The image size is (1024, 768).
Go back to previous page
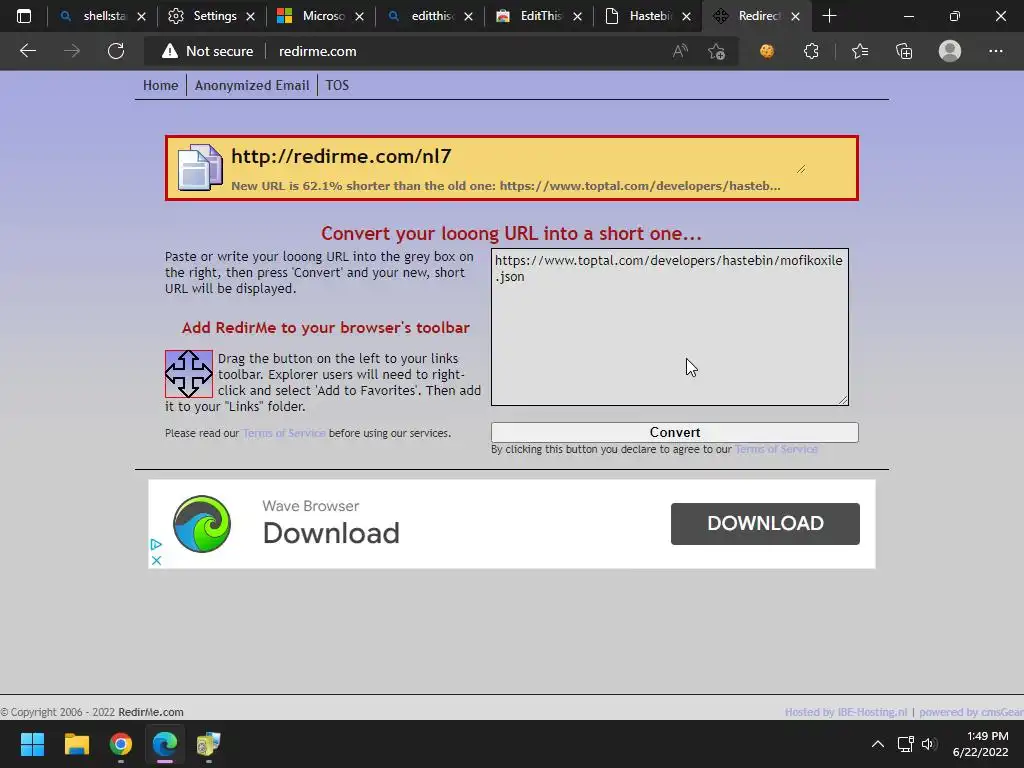click(x=27, y=51)
